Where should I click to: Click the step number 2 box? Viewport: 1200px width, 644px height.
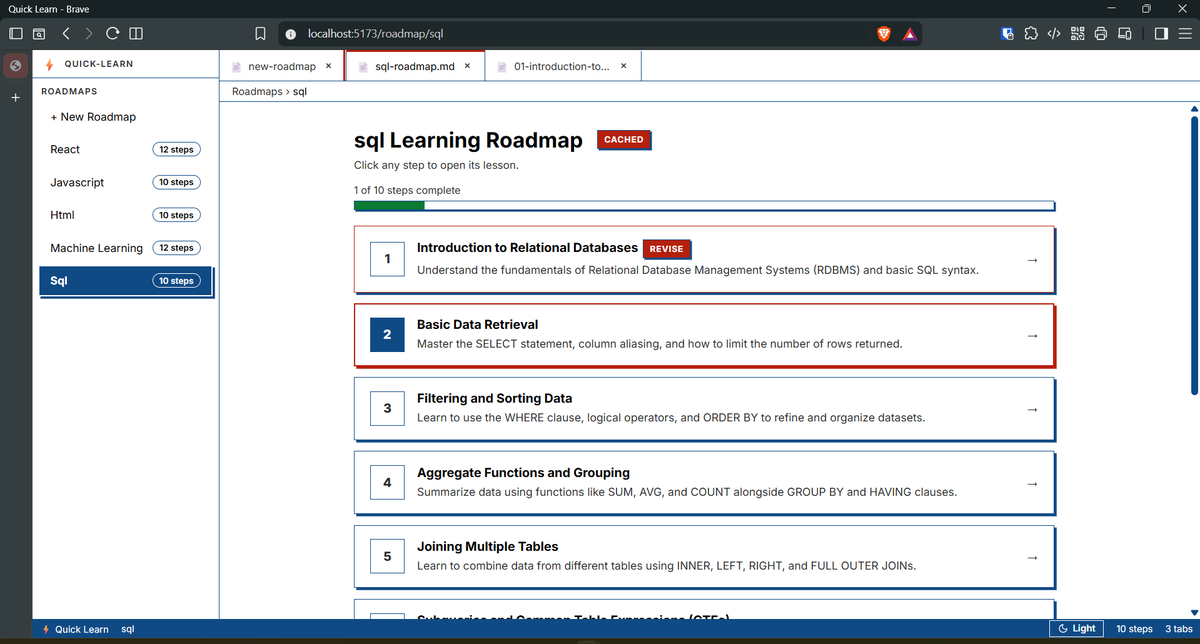387,334
